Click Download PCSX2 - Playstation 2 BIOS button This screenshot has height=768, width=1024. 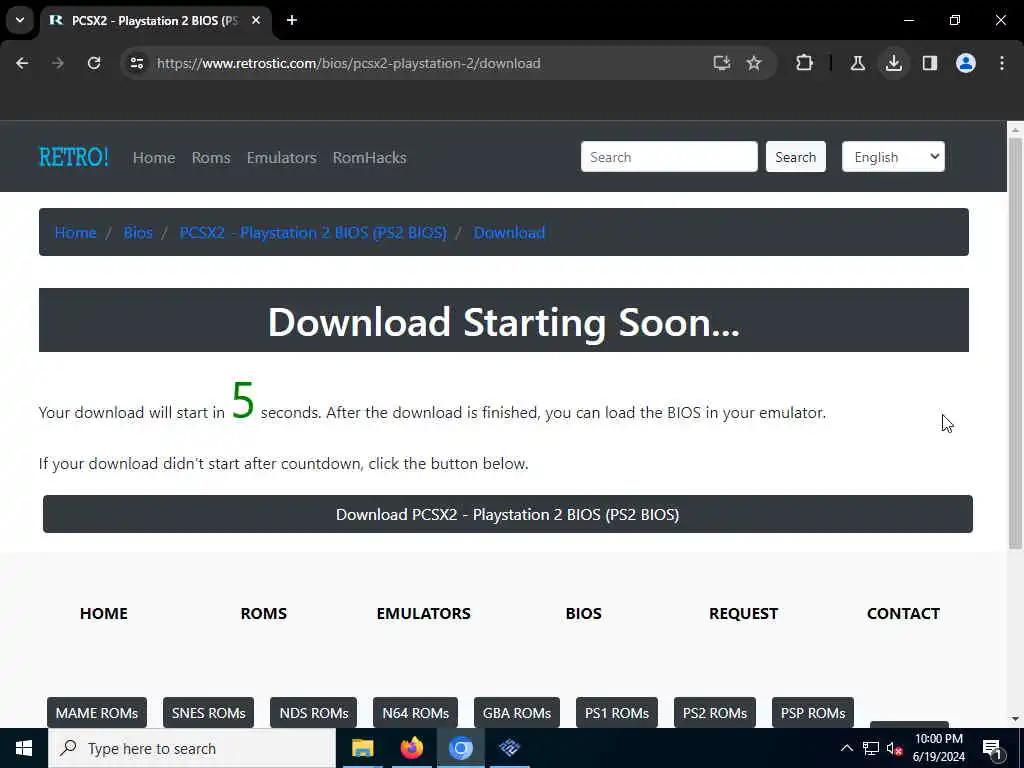pos(507,514)
